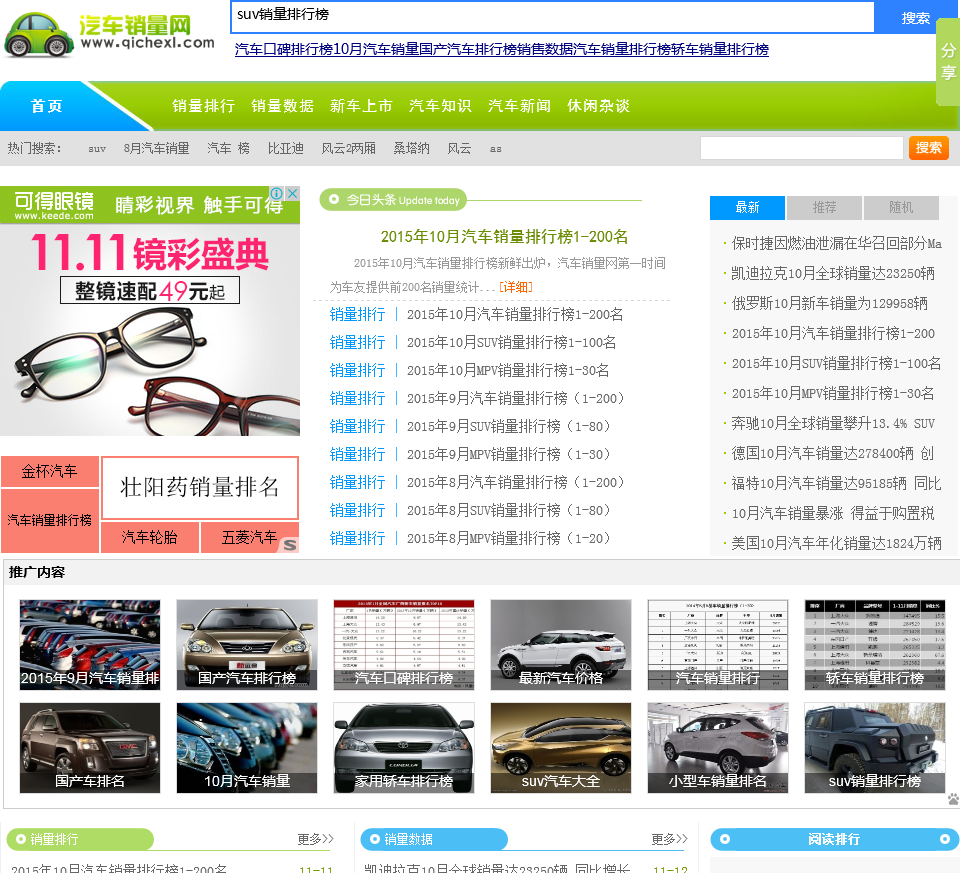The width and height of the screenshot is (960, 873).
Task: Open 2015年8月汽车销量排行榜（1-200）
Action: 516,482
